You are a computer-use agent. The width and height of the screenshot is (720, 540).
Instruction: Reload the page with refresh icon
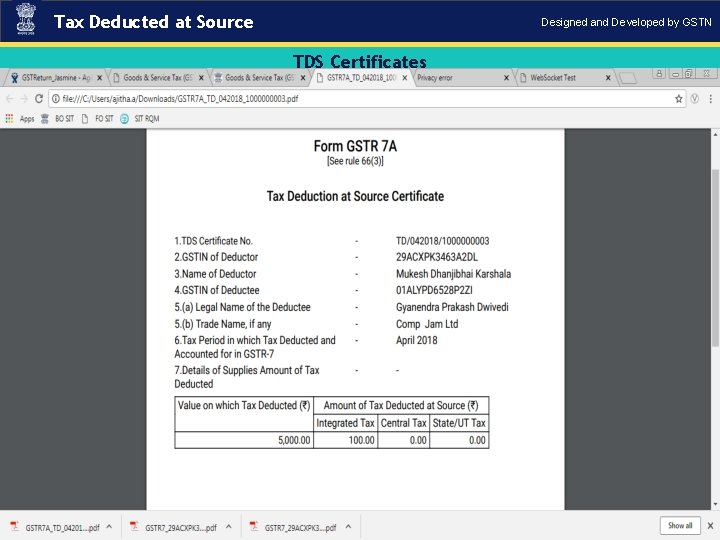39,99
